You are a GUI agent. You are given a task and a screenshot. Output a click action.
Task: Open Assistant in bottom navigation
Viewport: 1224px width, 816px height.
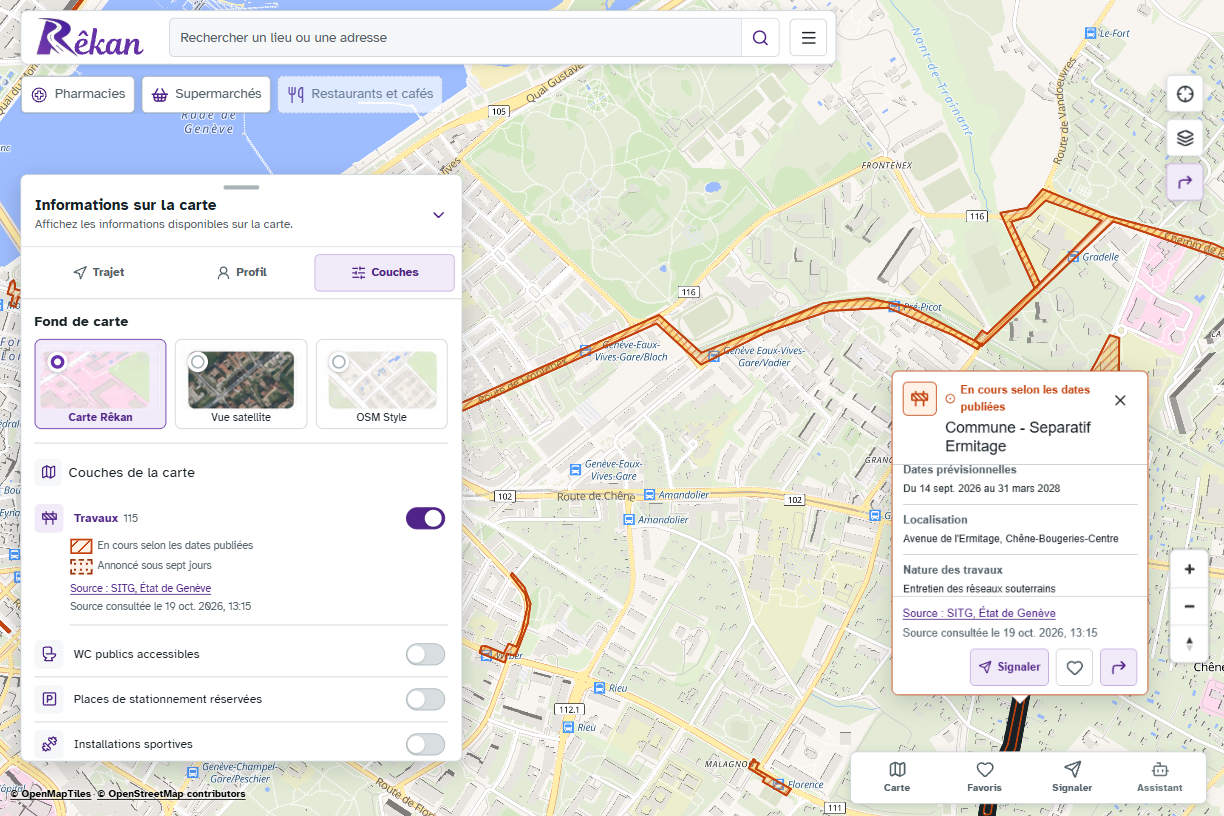1159,777
